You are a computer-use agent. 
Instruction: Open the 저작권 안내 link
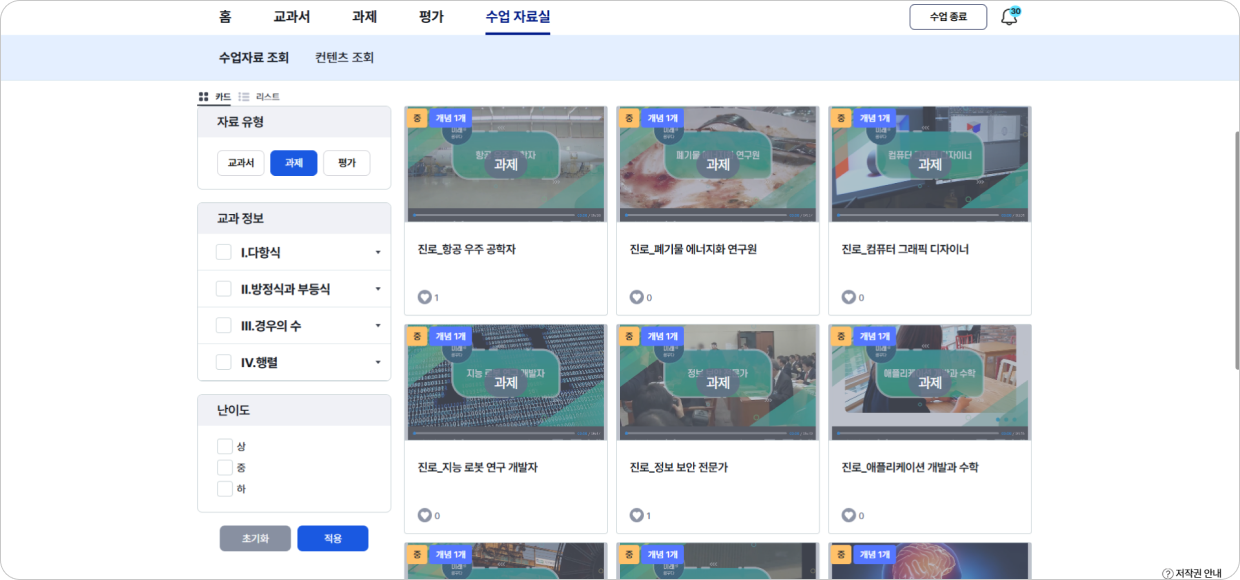tap(1198, 573)
